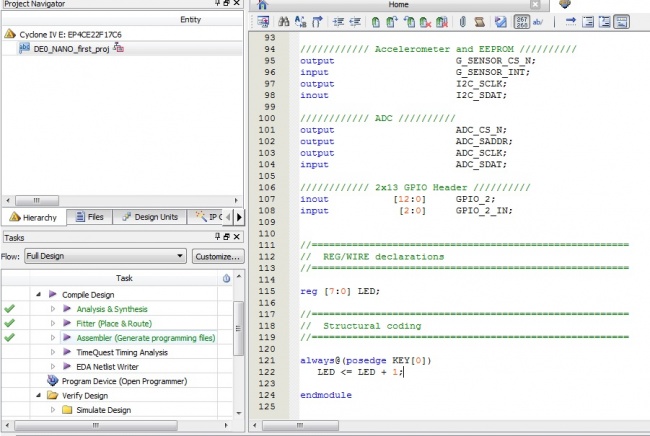Expand Fitter (Place & Route) task

pos(53,323)
